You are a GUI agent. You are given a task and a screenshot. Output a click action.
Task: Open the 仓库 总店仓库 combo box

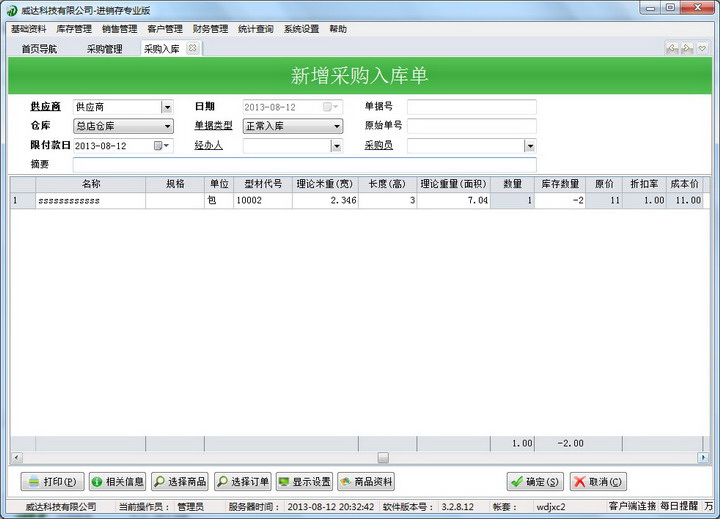tap(123, 126)
